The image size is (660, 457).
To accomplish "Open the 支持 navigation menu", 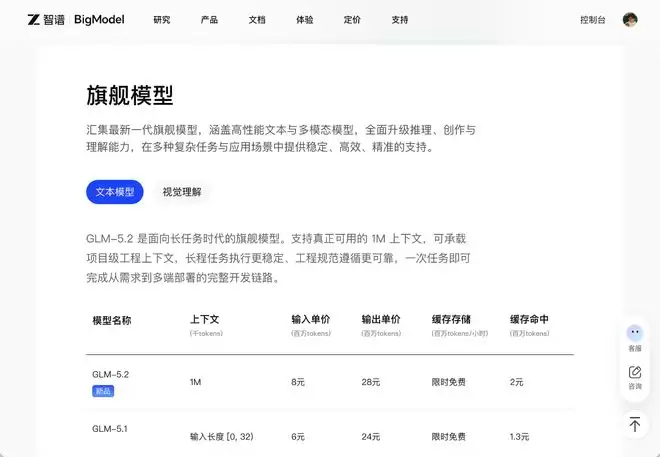I will (399, 20).
